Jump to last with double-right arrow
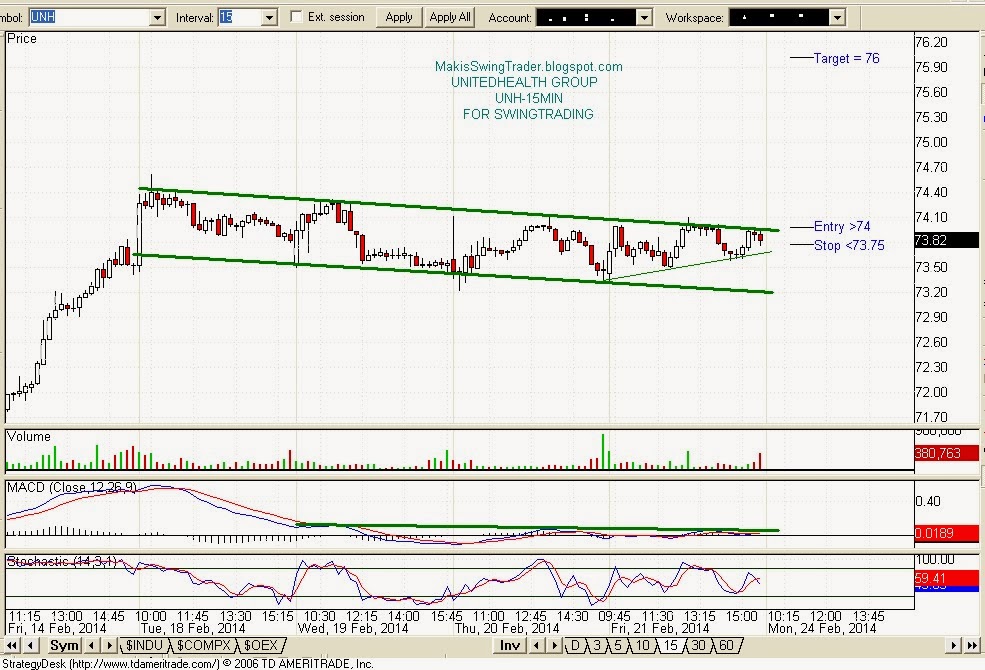 [972, 645]
